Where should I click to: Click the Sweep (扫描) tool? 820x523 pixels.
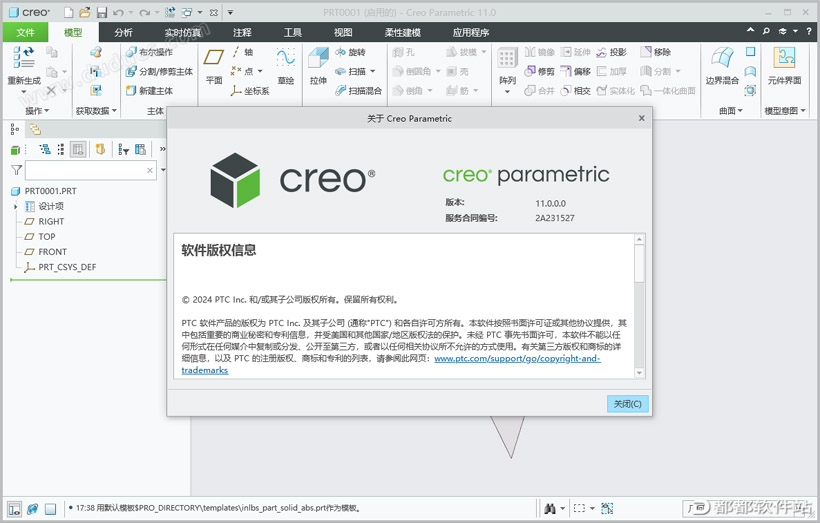point(350,71)
